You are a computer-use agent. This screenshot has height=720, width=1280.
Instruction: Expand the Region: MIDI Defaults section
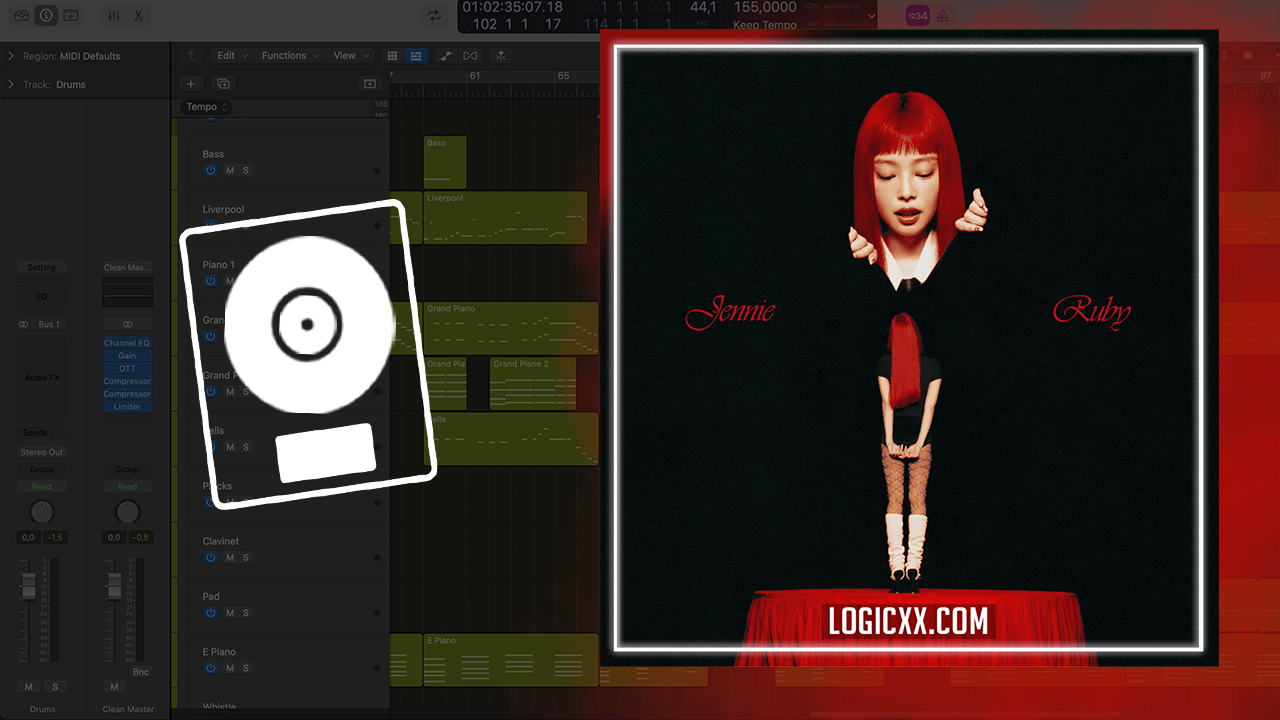click(x=11, y=56)
